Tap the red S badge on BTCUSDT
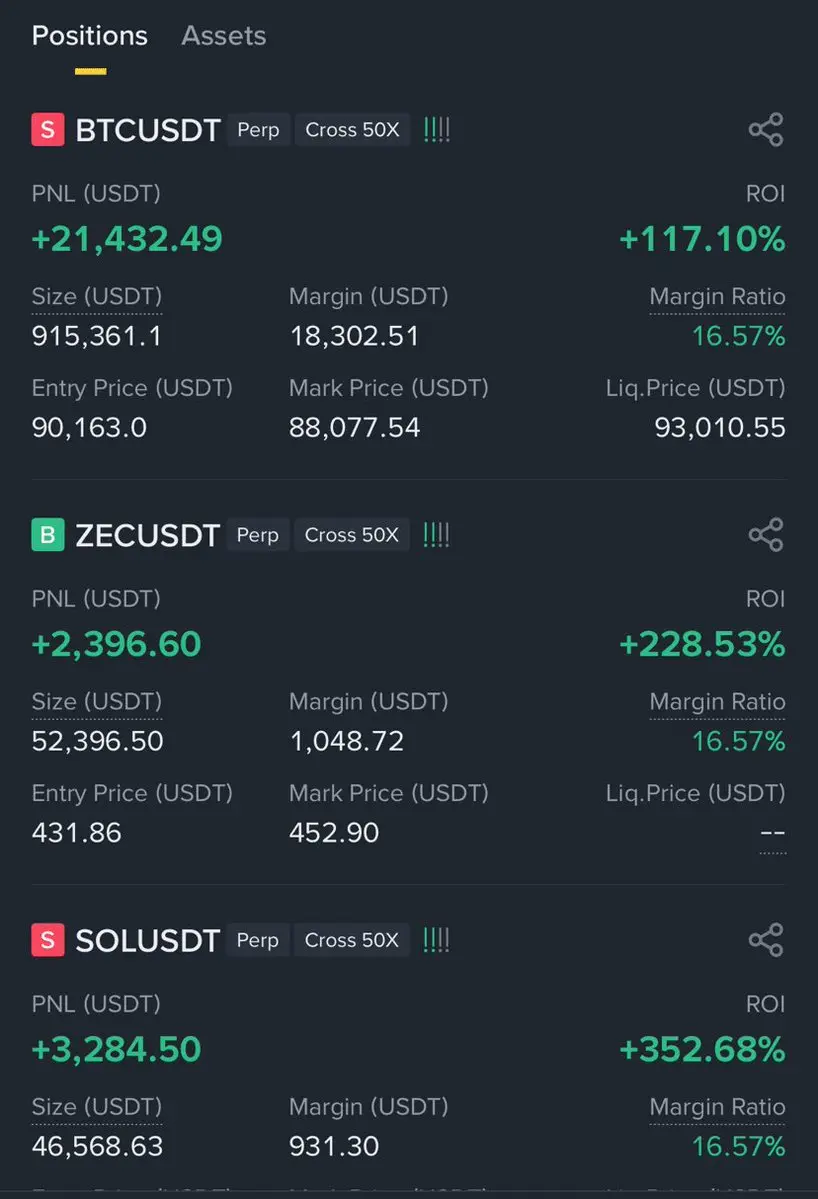818x1199 pixels. pyautogui.click(x=48, y=130)
